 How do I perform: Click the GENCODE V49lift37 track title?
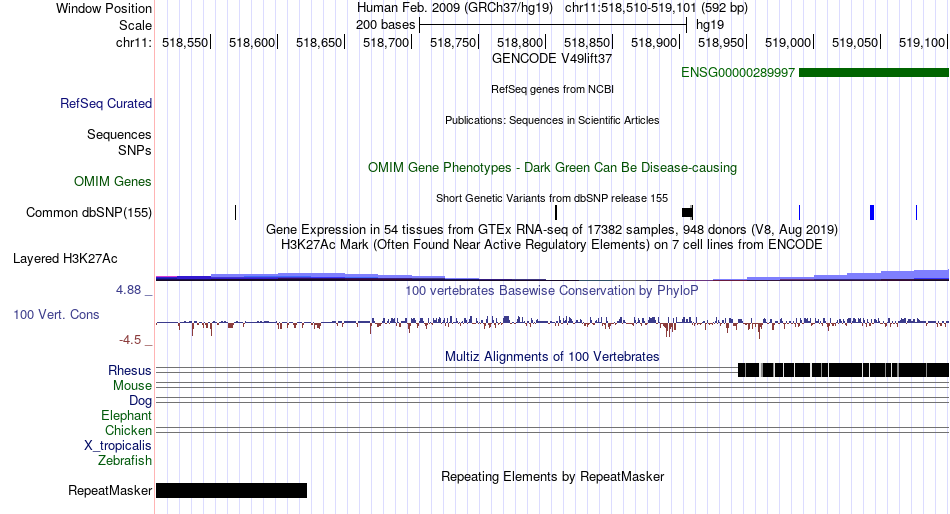click(552, 59)
